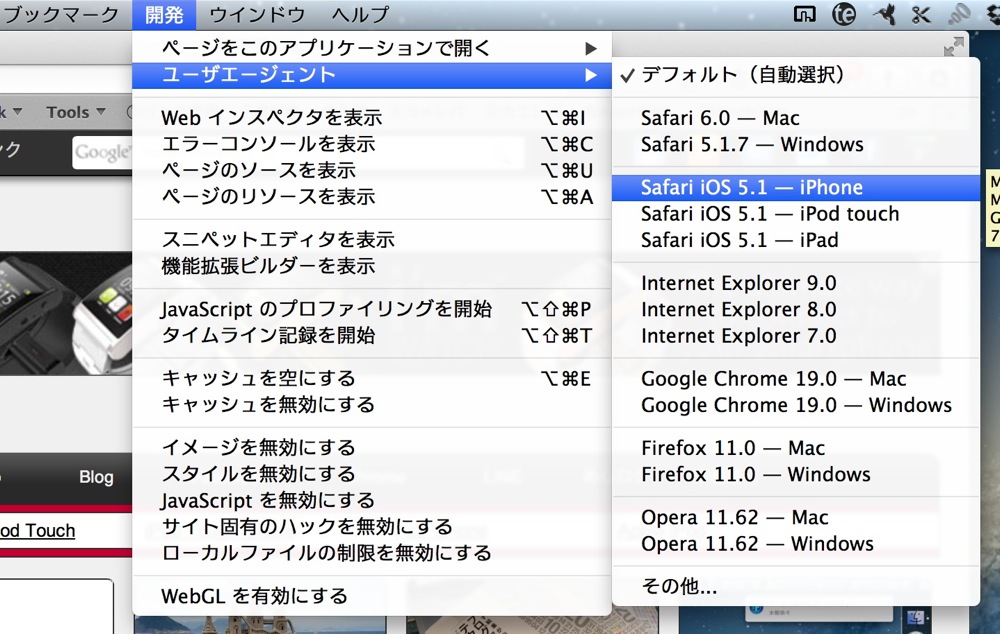Select Opera 11.62 — Mac

tap(796, 517)
